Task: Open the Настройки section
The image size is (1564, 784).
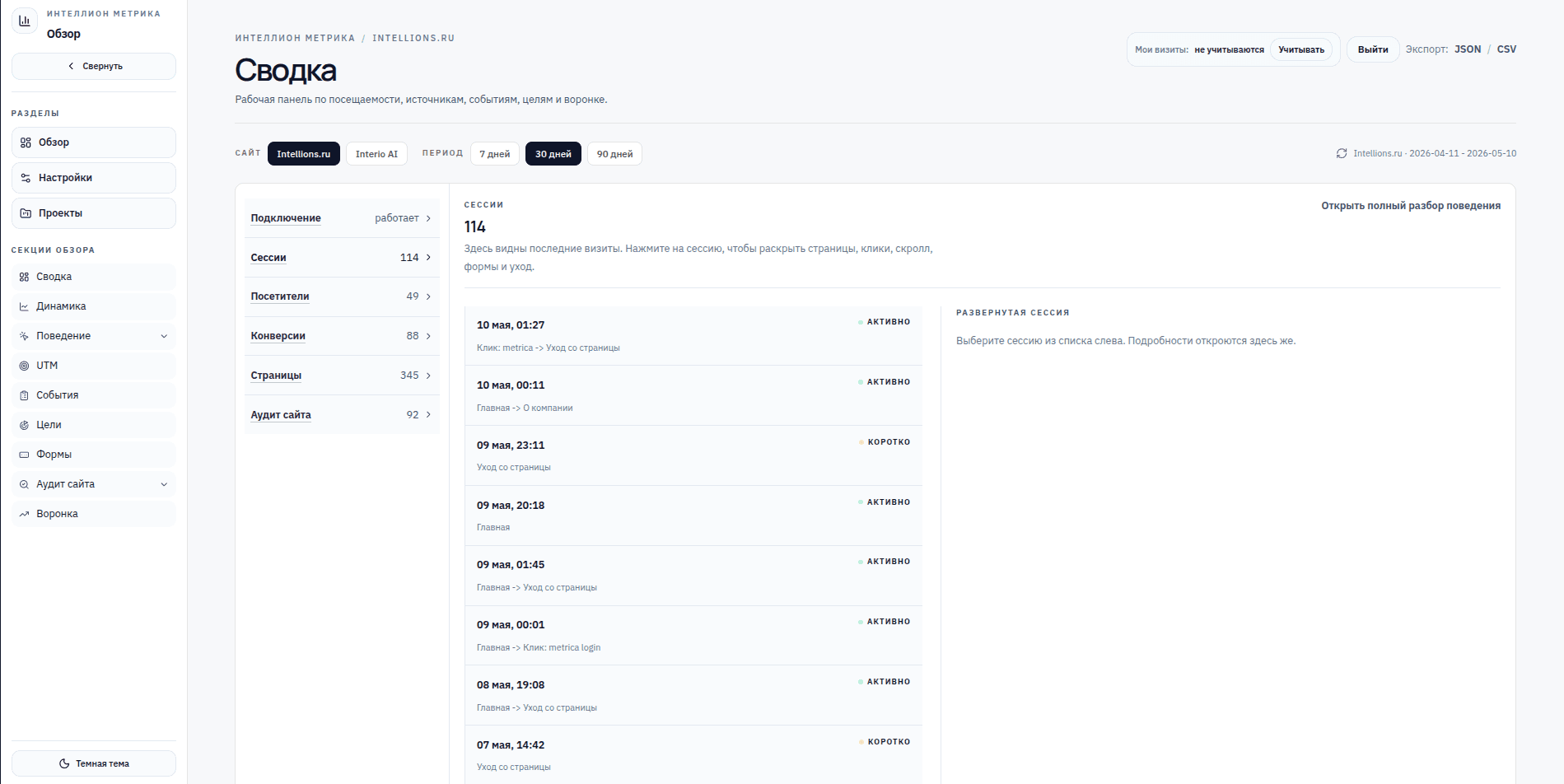Action: coord(94,178)
